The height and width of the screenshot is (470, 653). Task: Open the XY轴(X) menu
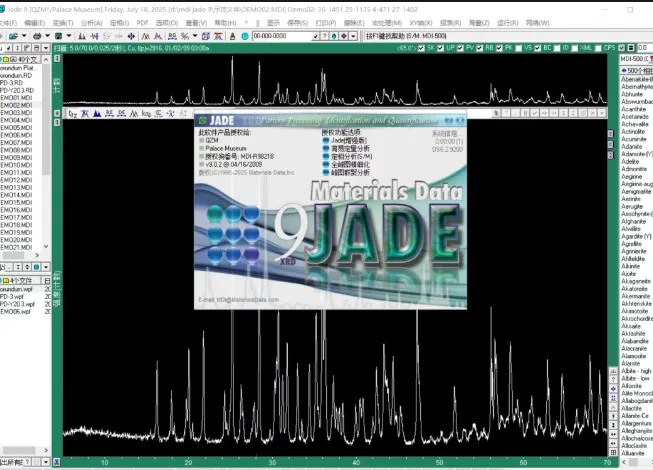[x=421, y=23]
